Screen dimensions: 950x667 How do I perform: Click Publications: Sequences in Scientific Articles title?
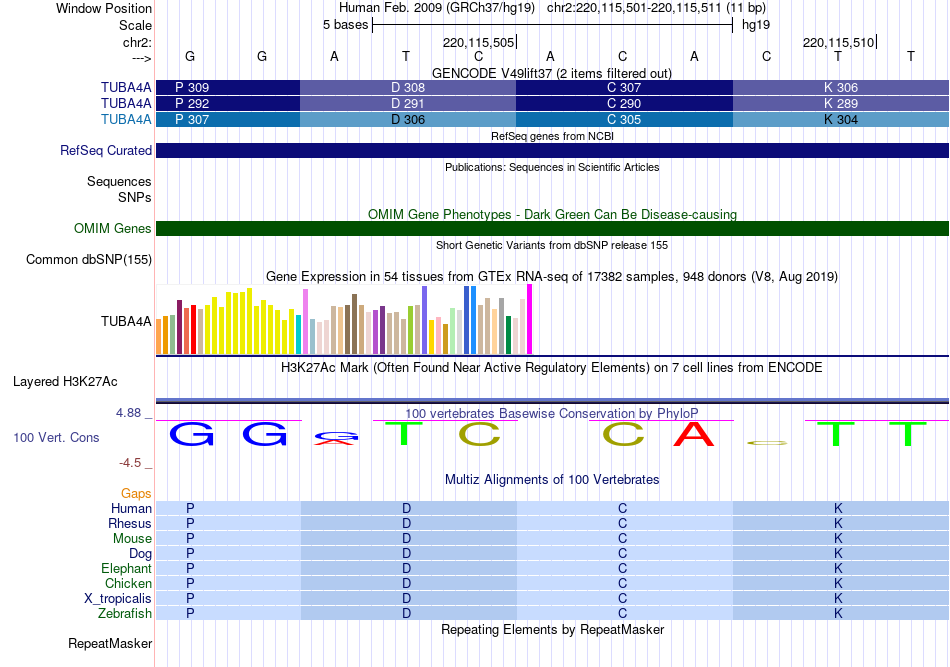pos(552,167)
